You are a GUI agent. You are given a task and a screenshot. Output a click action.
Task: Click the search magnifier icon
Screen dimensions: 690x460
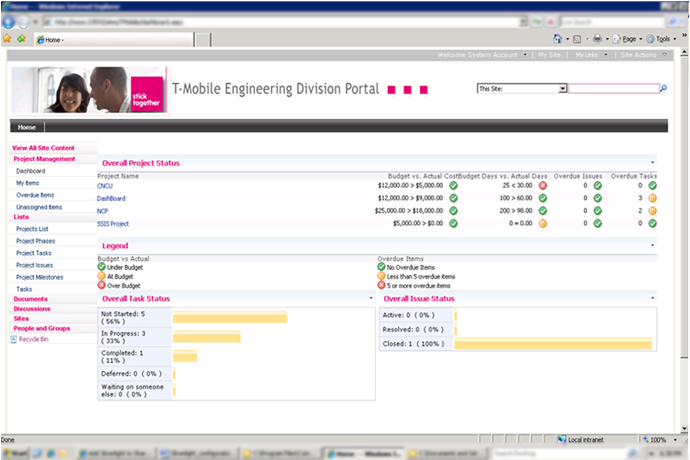[x=663, y=88]
